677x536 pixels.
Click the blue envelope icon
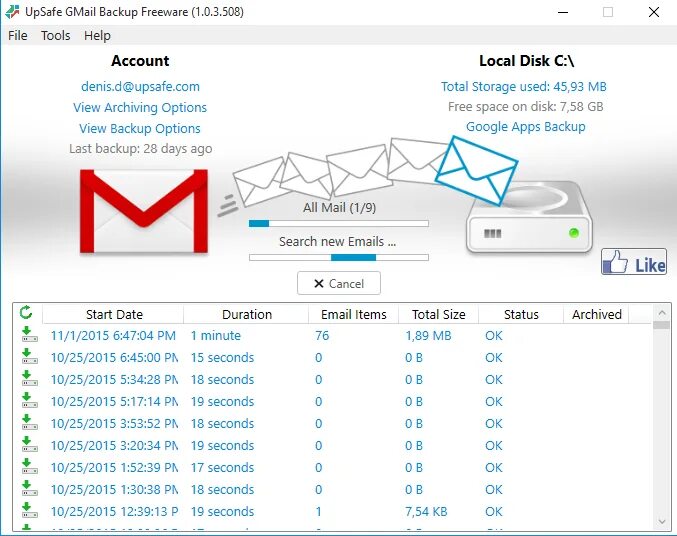[476, 170]
